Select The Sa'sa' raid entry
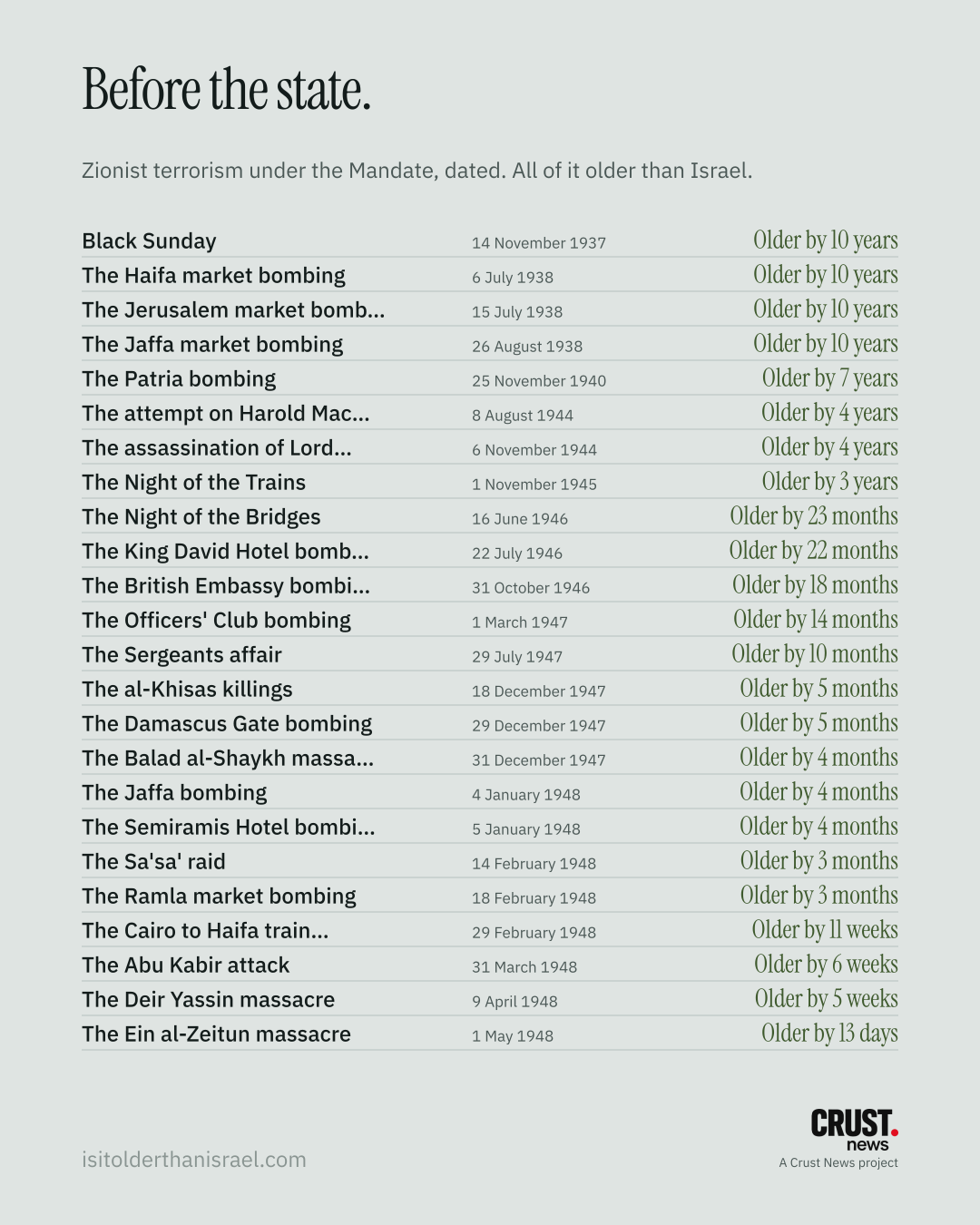This screenshot has width=980, height=1225. (490, 861)
